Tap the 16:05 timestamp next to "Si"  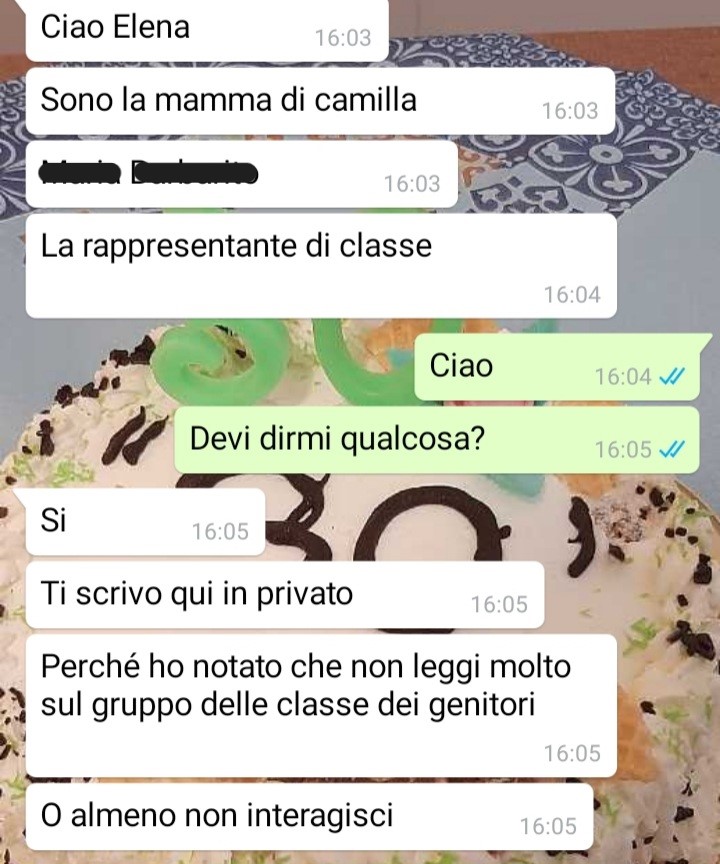tap(220, 531)
